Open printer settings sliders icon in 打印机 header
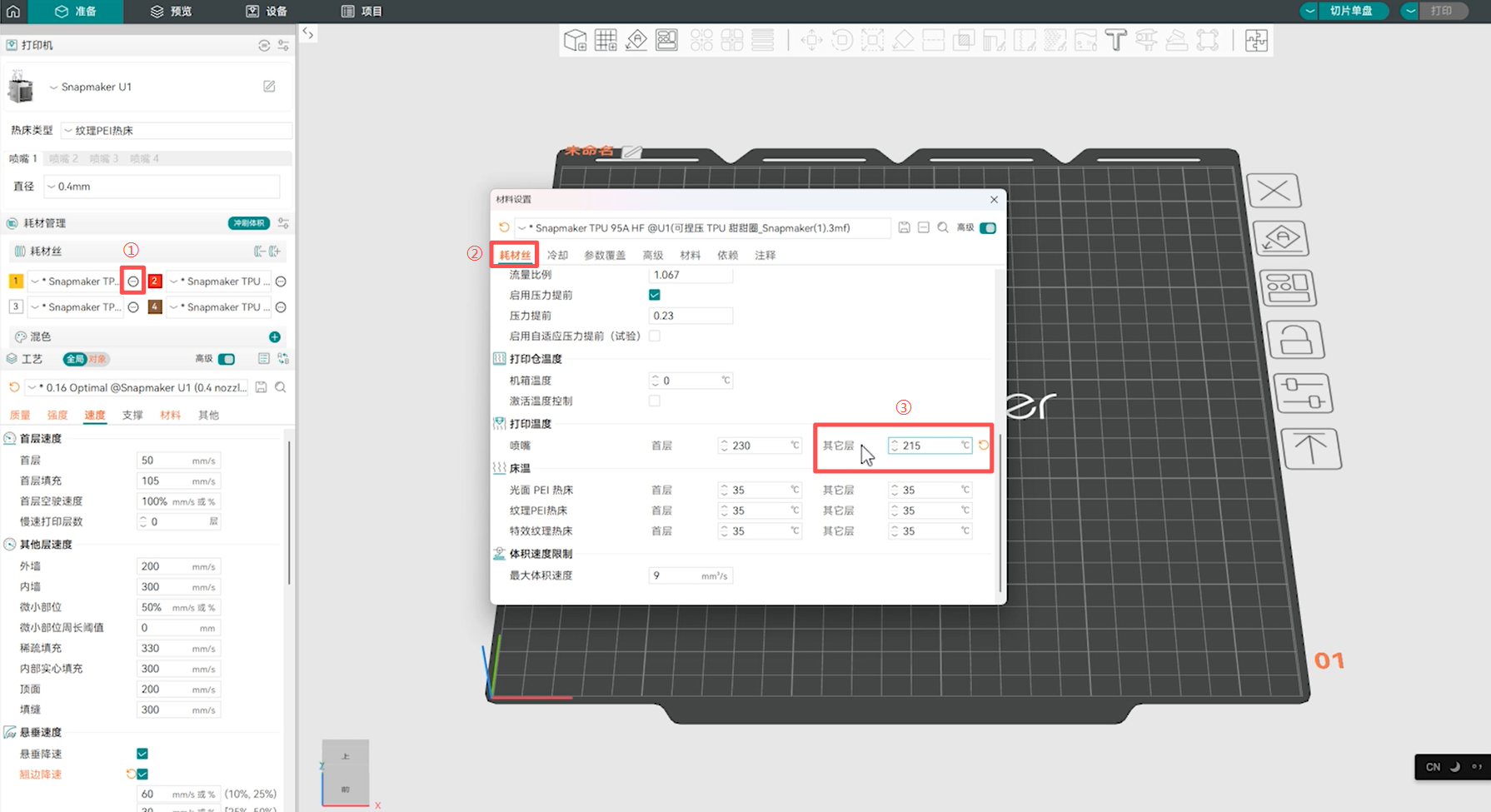Screen dimensions: 1491x812 pyautogui.click(x=283, y=45)
